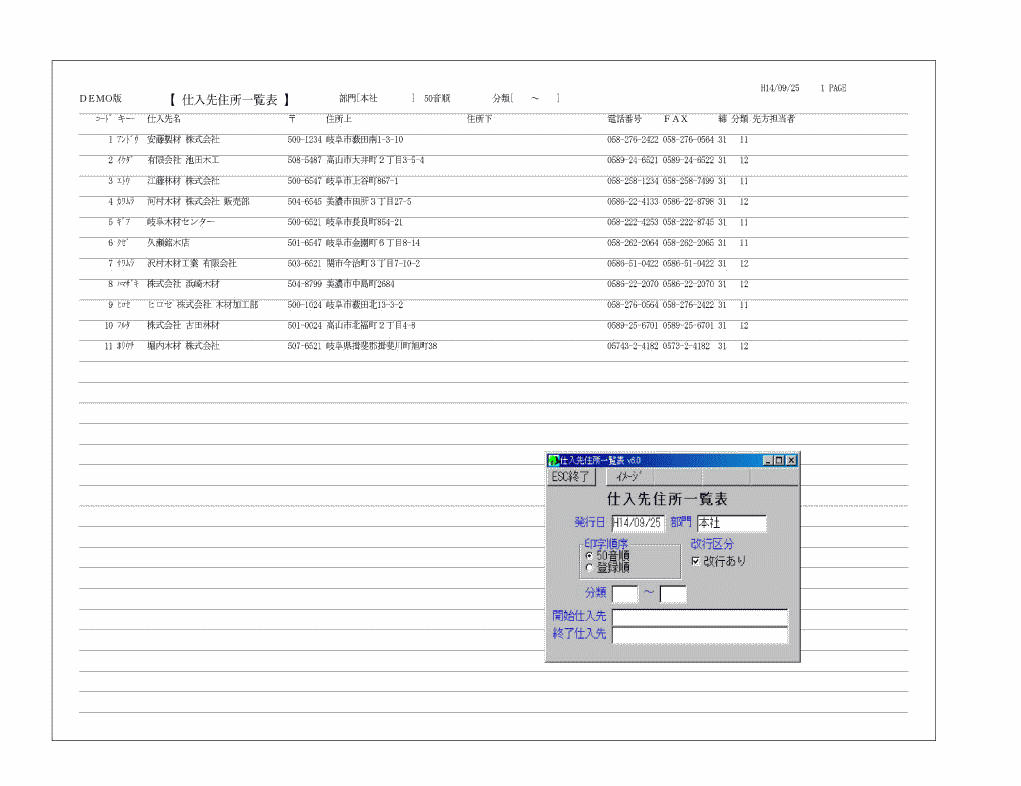1021x786 pixels.
Task: Click the supplier name 岐阜木材センター
Action: point(181,222)
